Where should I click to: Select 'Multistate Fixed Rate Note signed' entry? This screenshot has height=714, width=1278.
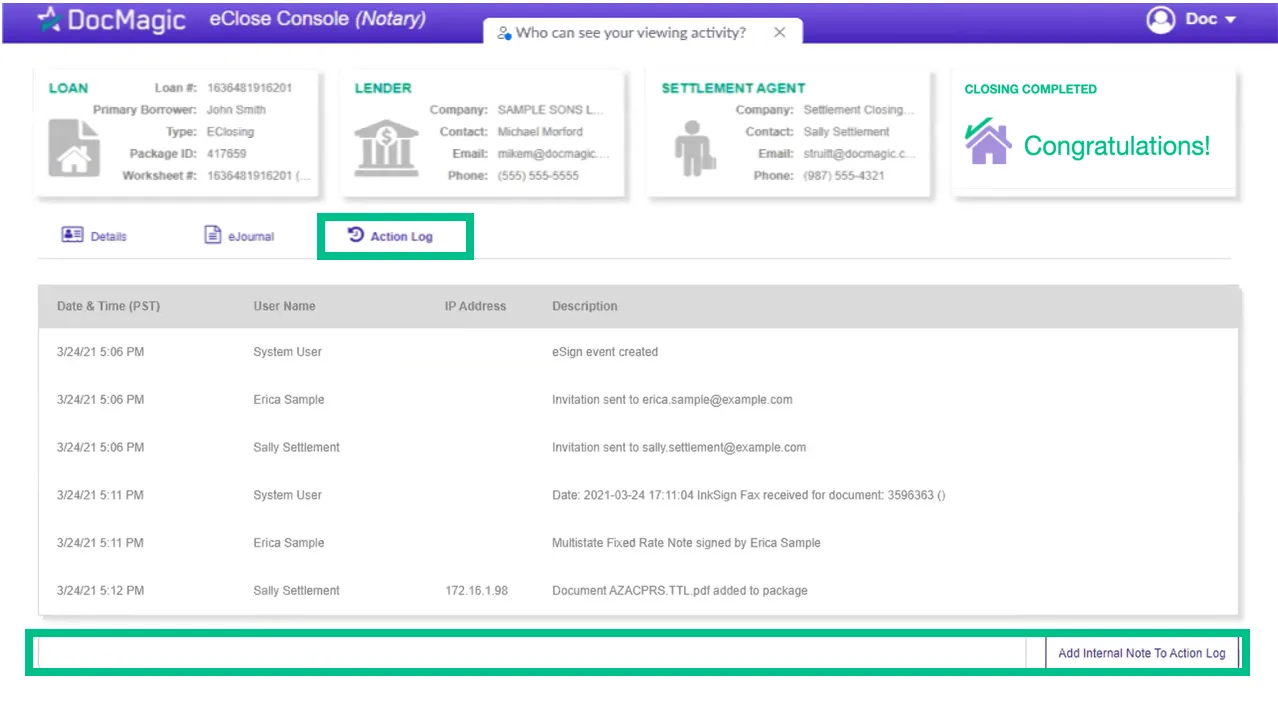click(639, 543)
